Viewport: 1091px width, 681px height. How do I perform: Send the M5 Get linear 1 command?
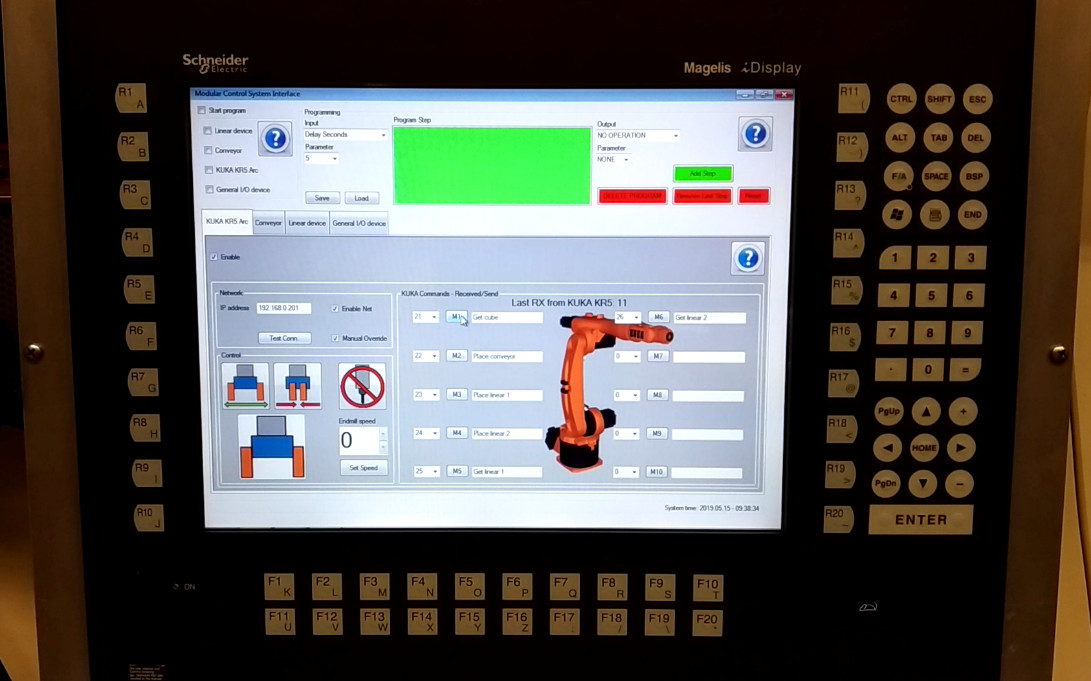pyautogui.click(x=457, y=471)
